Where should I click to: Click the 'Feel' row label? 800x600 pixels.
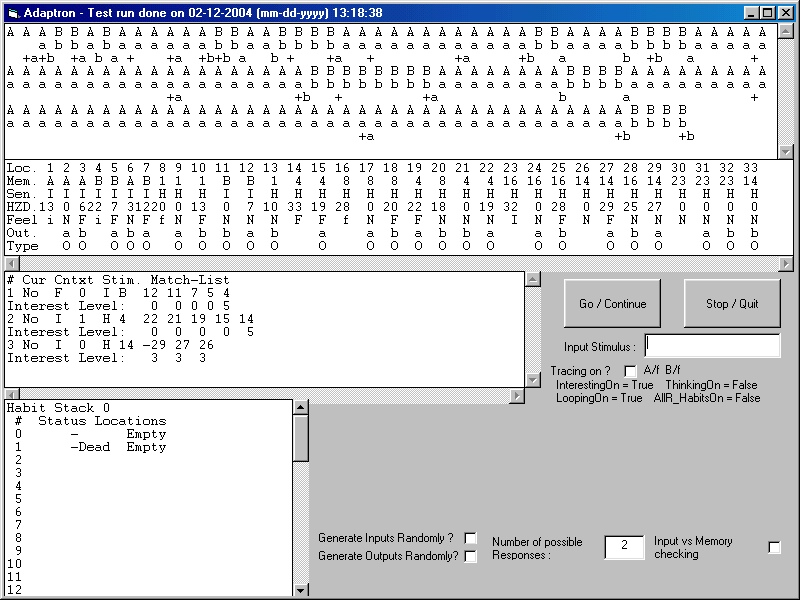22,220
